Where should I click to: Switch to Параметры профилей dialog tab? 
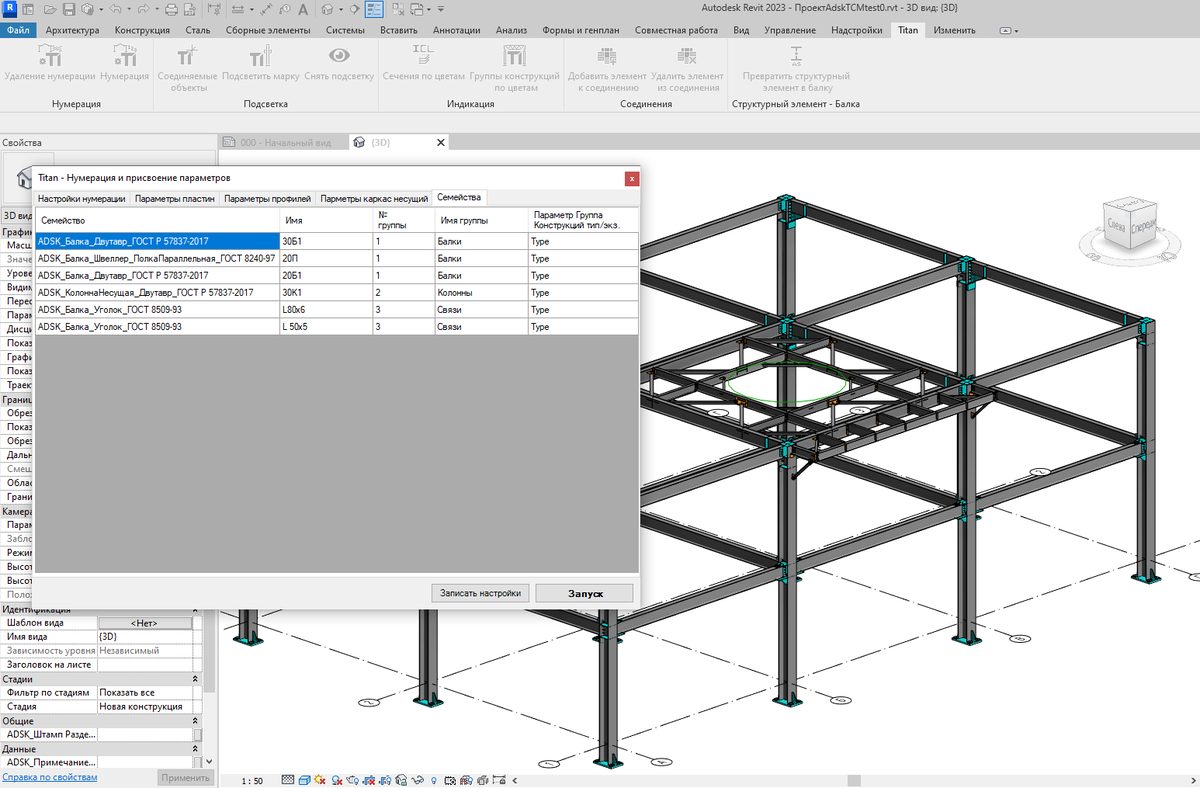point(267,199)
